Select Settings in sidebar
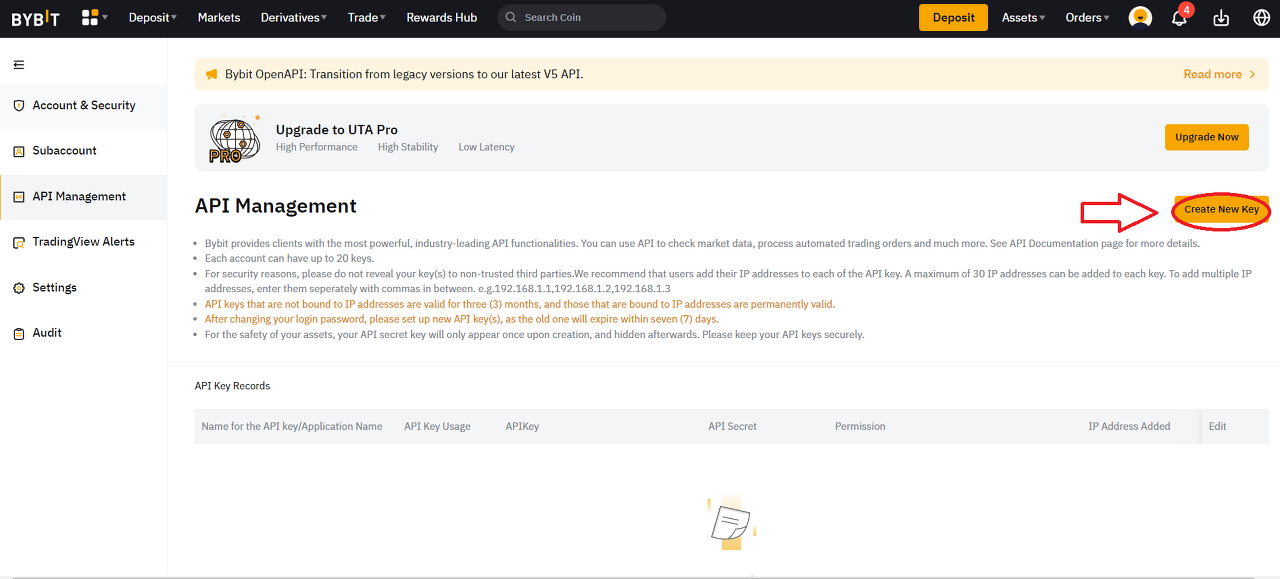Viewport: 1280px width, 579px height. tap(83, 288)
